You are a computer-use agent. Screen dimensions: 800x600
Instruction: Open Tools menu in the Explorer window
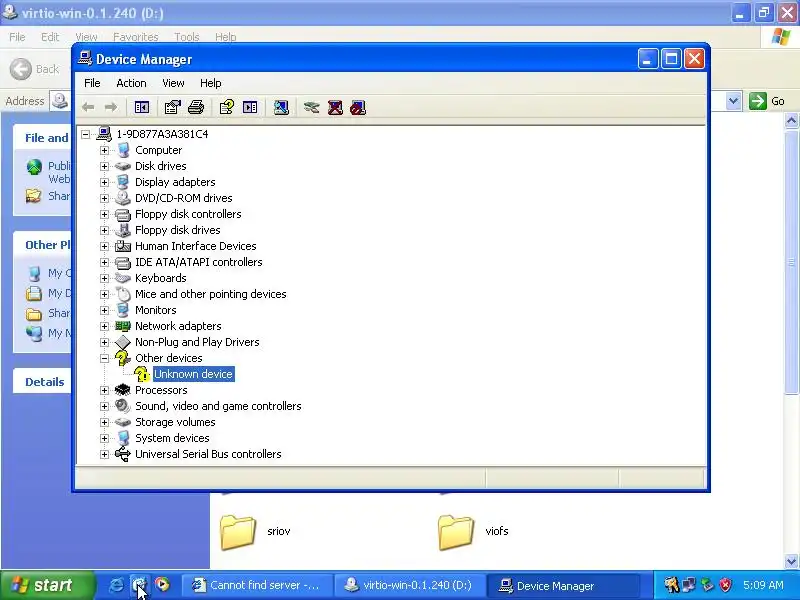pyautogui.click(x=187, y=37)
